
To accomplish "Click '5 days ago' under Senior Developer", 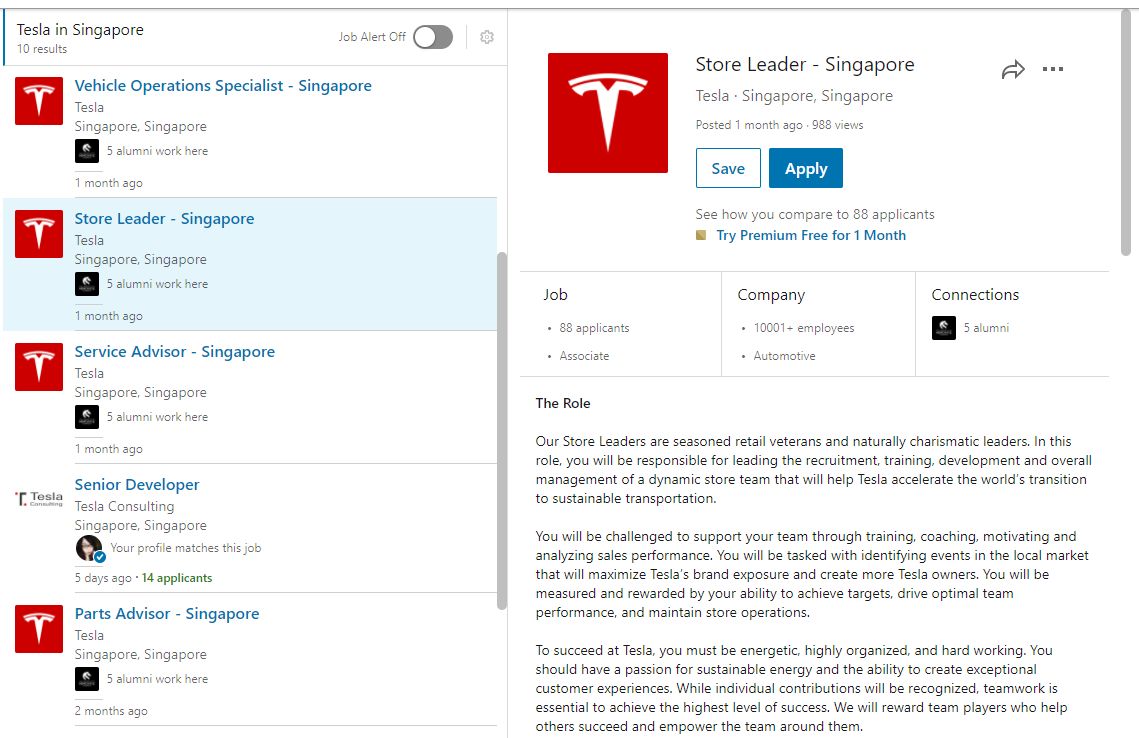I will [x=103, y=578].
